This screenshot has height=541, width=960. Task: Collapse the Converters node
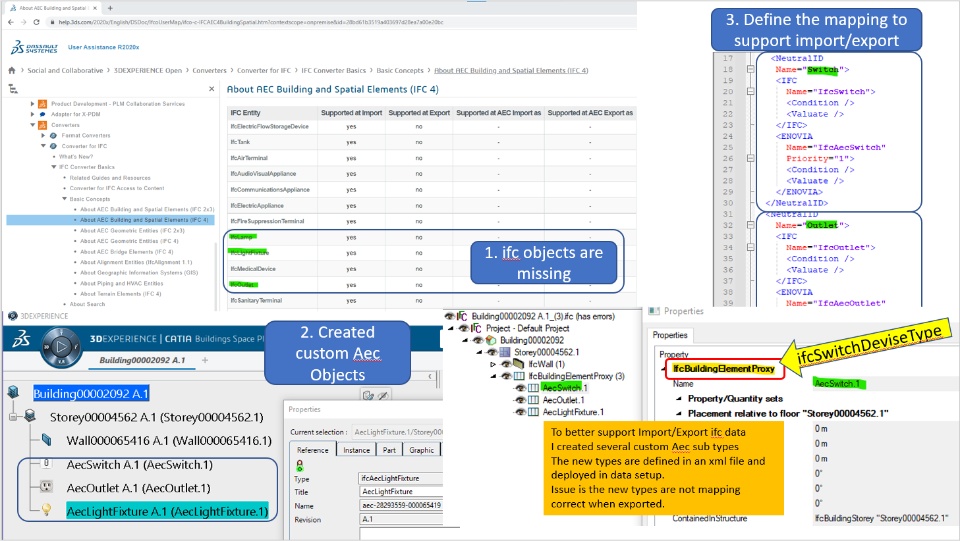click(32, 125)
